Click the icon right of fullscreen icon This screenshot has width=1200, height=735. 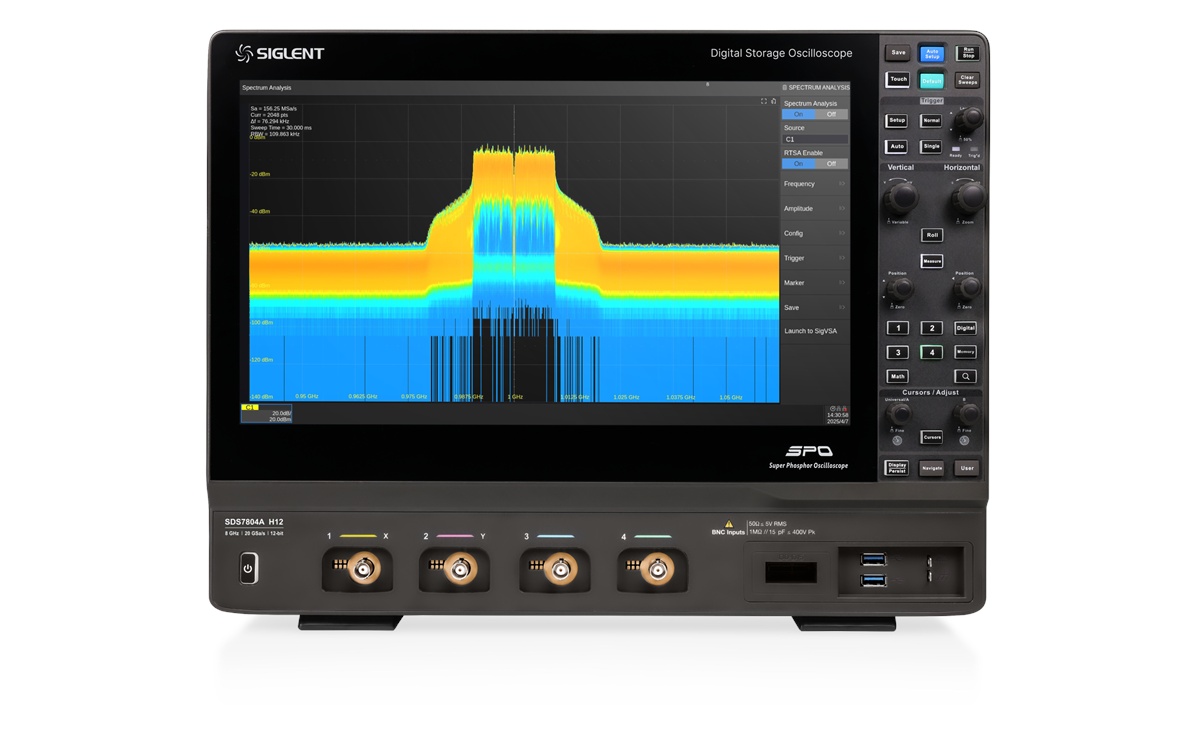(773, 101)
